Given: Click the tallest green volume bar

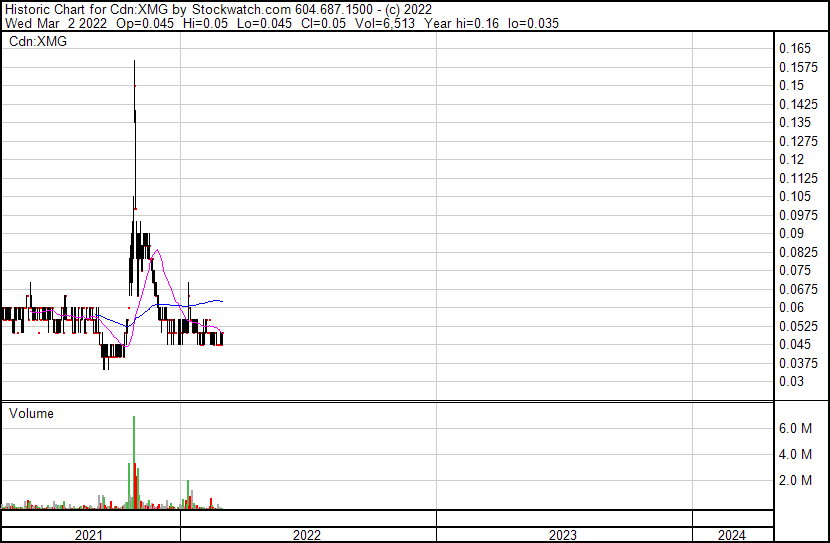Looking at the screenshot, I should tap(134, 462).
